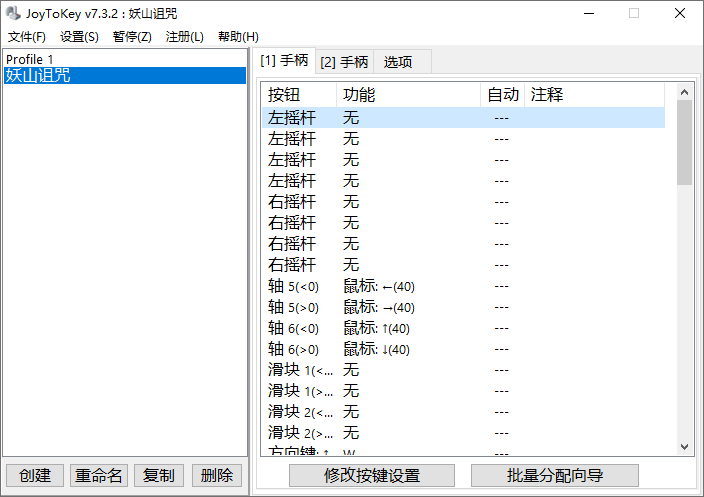Click the 删除 button
704x497 pixels.
[217, 475]
